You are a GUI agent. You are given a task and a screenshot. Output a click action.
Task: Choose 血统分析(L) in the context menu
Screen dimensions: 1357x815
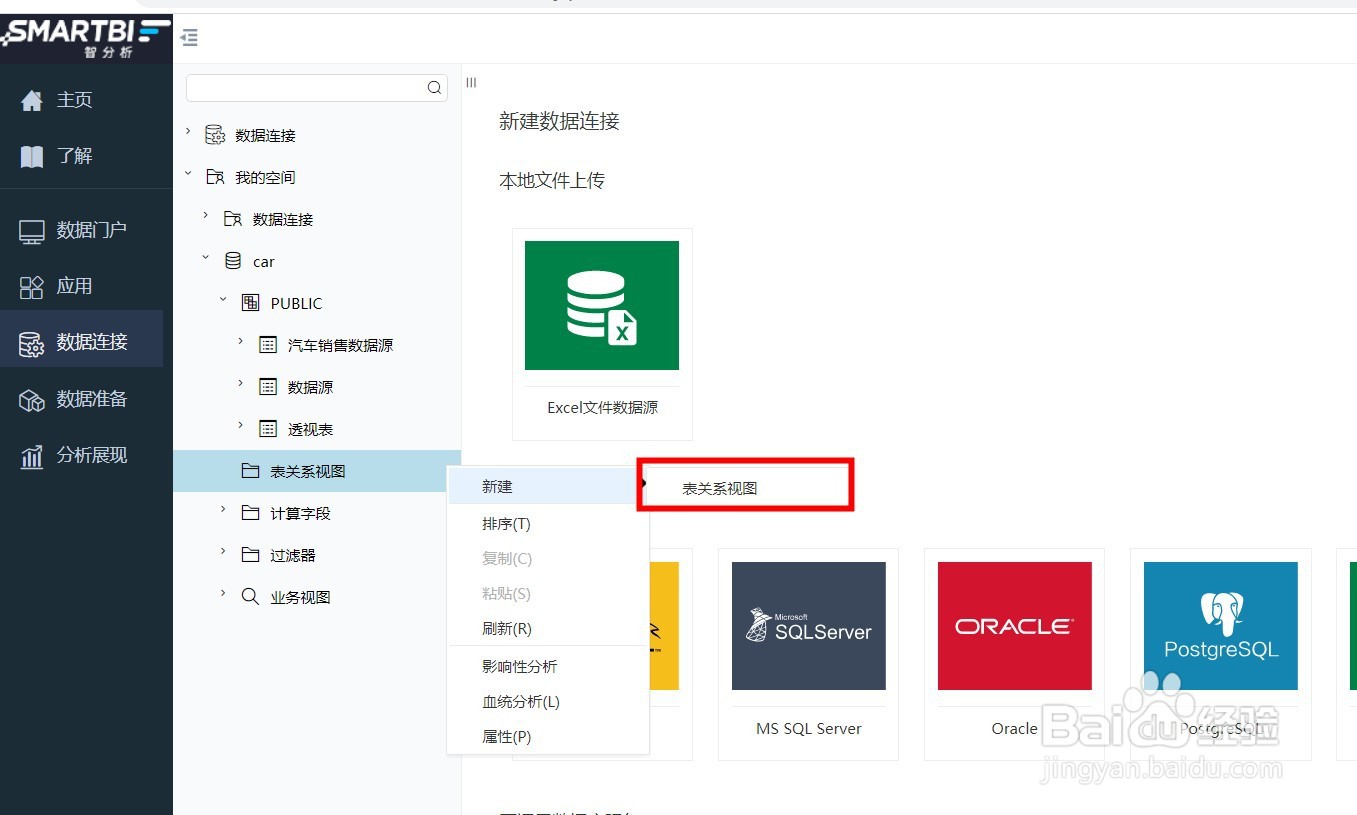click(548, 702)
